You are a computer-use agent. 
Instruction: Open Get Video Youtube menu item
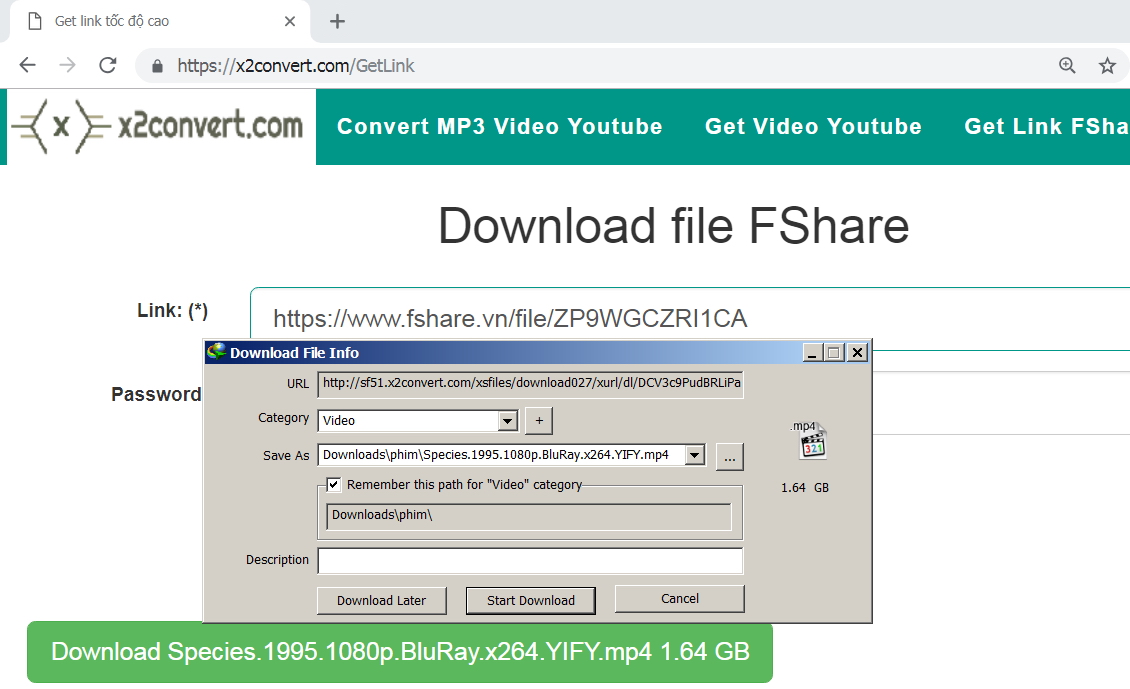coord(813,126)
